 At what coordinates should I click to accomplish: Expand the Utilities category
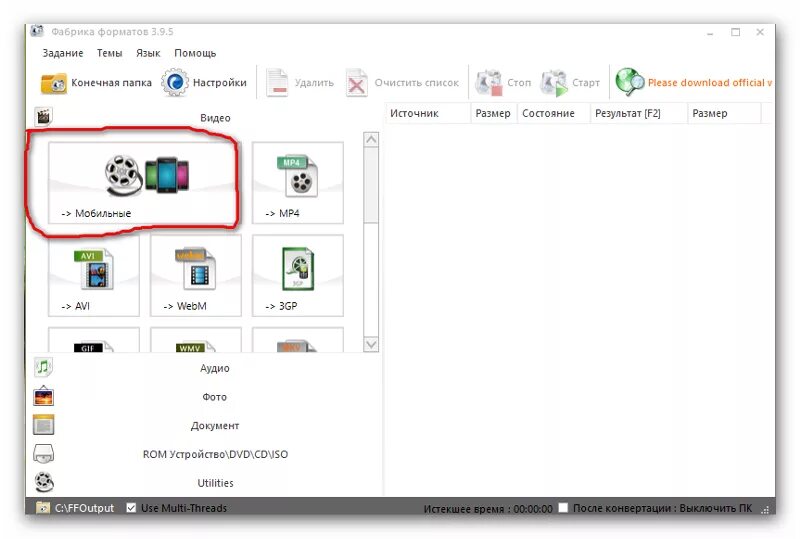[204, 482]
